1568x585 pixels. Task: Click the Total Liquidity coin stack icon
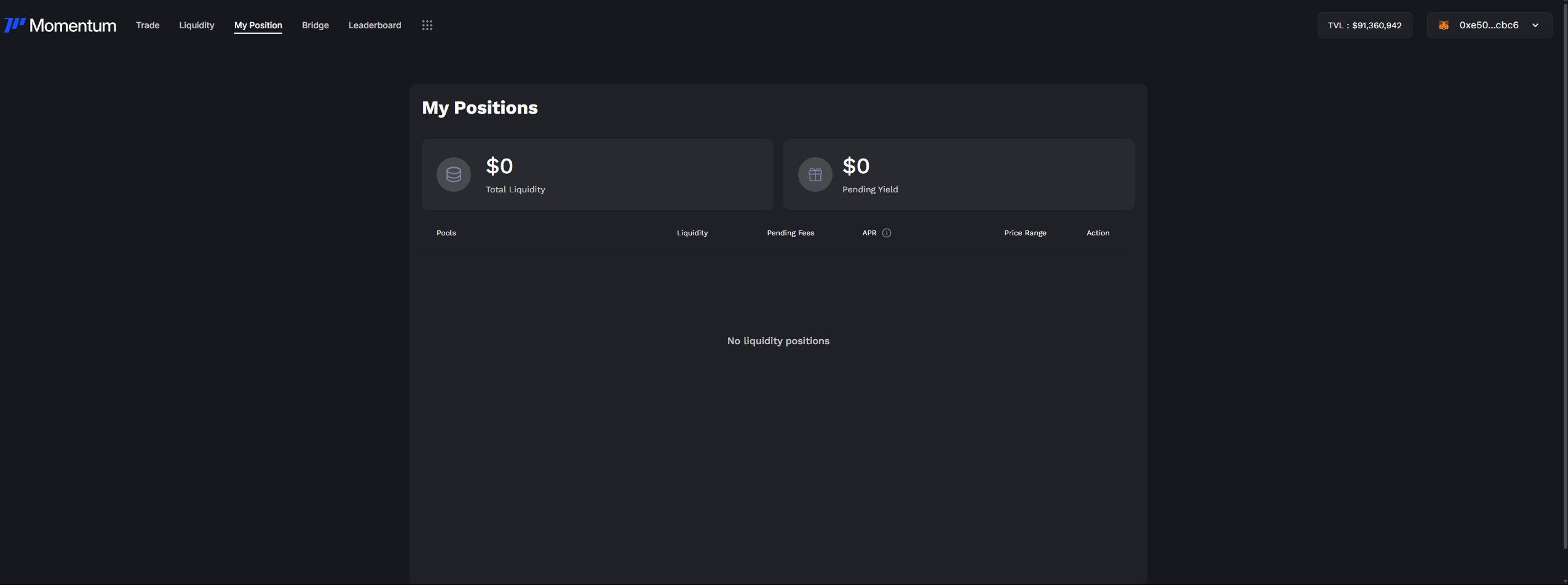[453, 175]
